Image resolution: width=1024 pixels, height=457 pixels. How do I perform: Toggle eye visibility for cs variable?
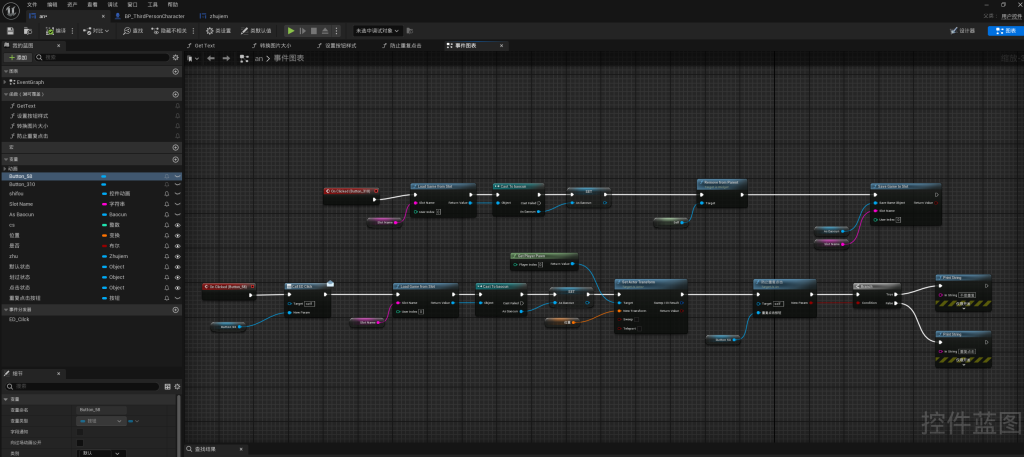(177, 225)
